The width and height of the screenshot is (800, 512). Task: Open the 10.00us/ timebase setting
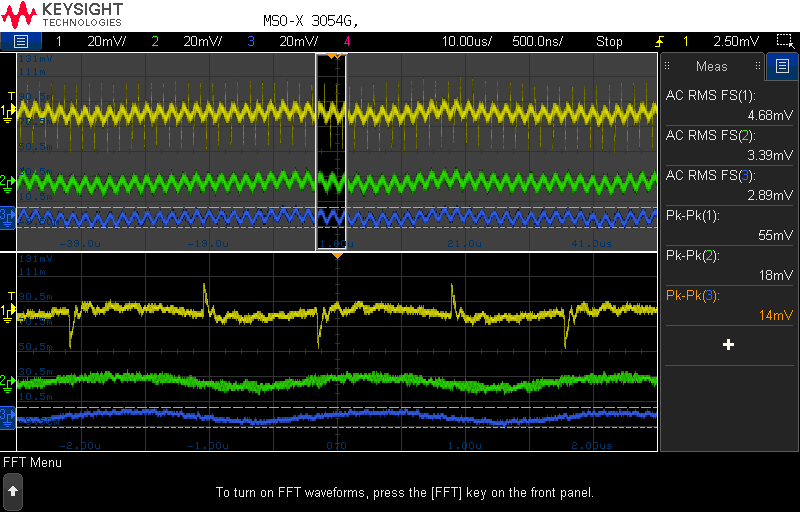point(466,41)
